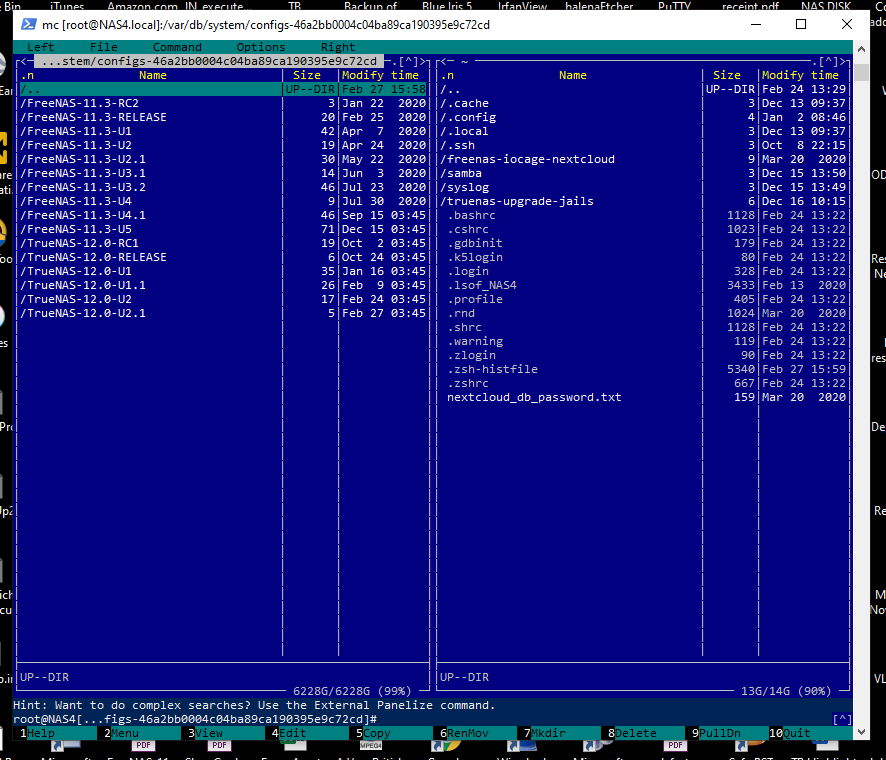The height and width of the screenshot is (760, 886).
Task: Select the /.. parent entry in left panel
Action: [x=223, y=89]
